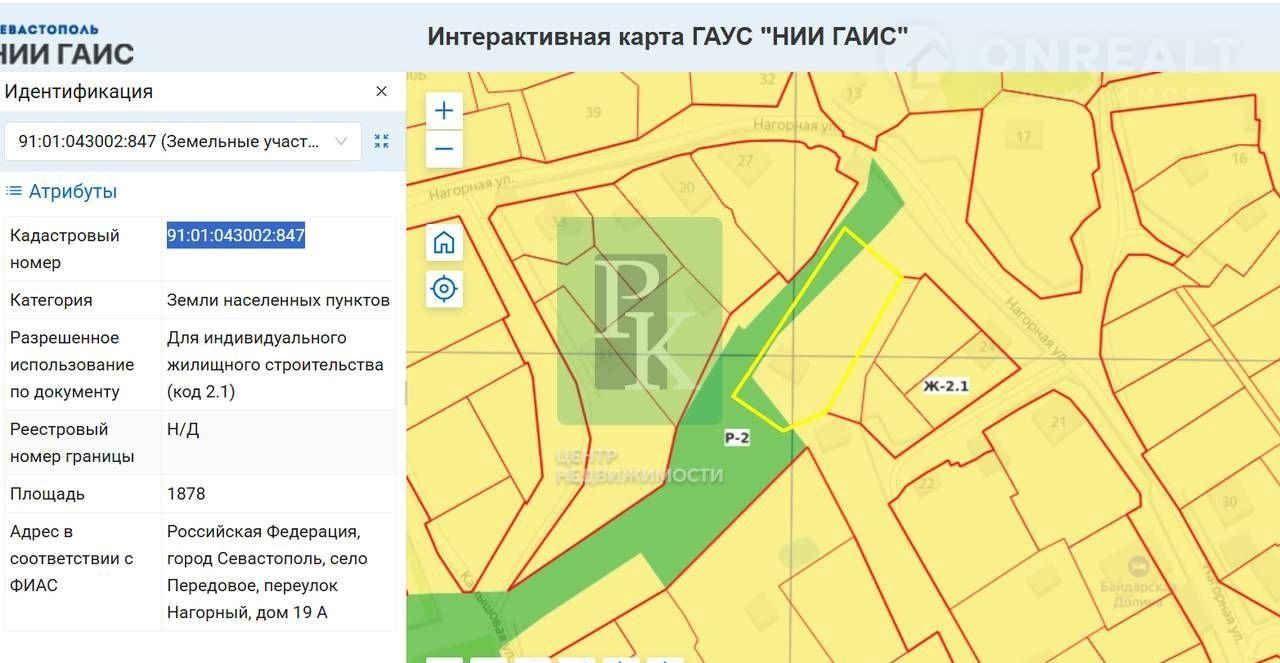This screenshot has width=1280, height=663.
Task: Open the 91:01:043002:847 parcel dropdown
Action: (182, 141)
